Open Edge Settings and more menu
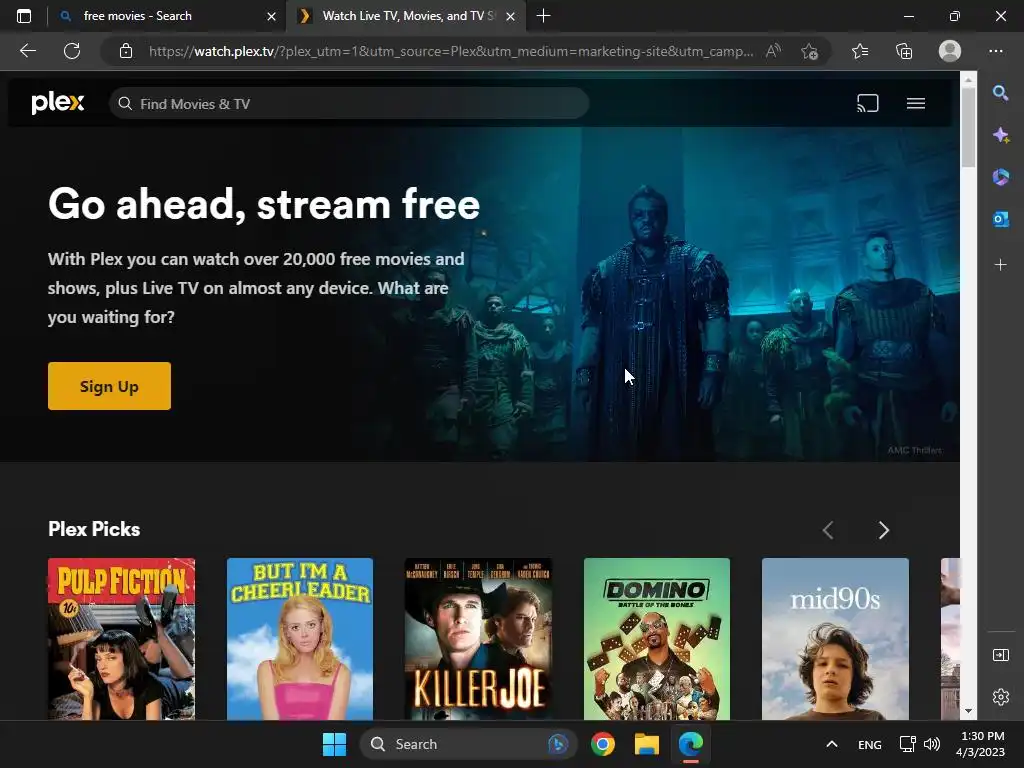Viewport: 1024px width, 768px height. click(x=995, y=51)
